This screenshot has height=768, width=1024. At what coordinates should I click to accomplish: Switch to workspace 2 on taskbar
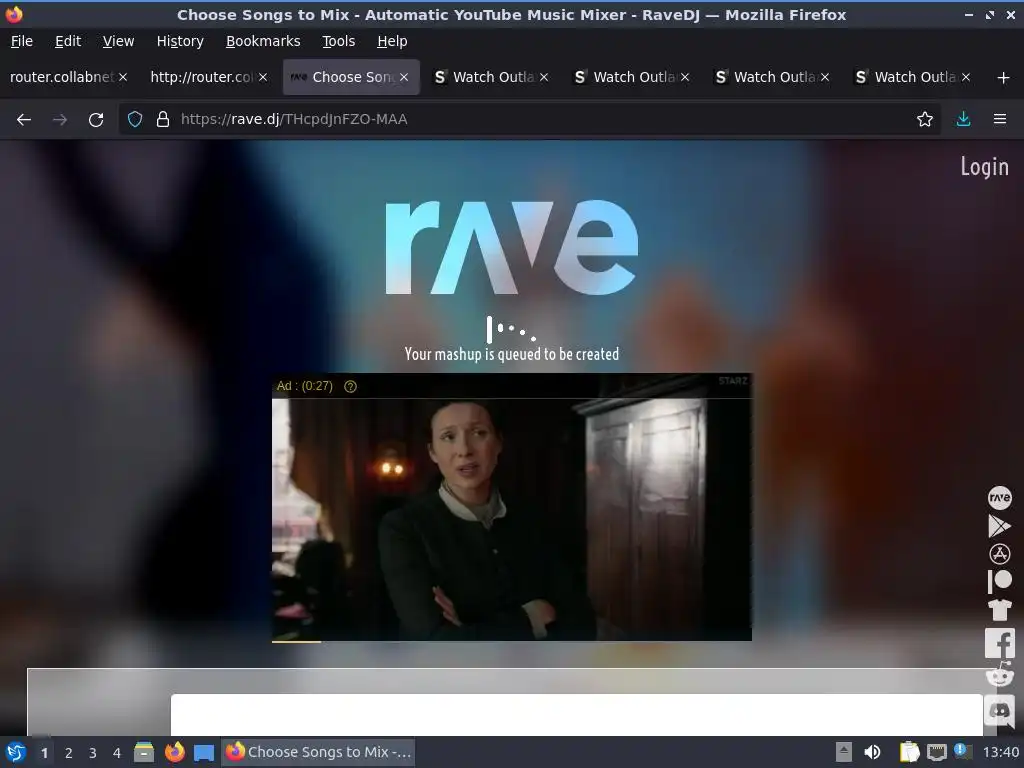69,753
